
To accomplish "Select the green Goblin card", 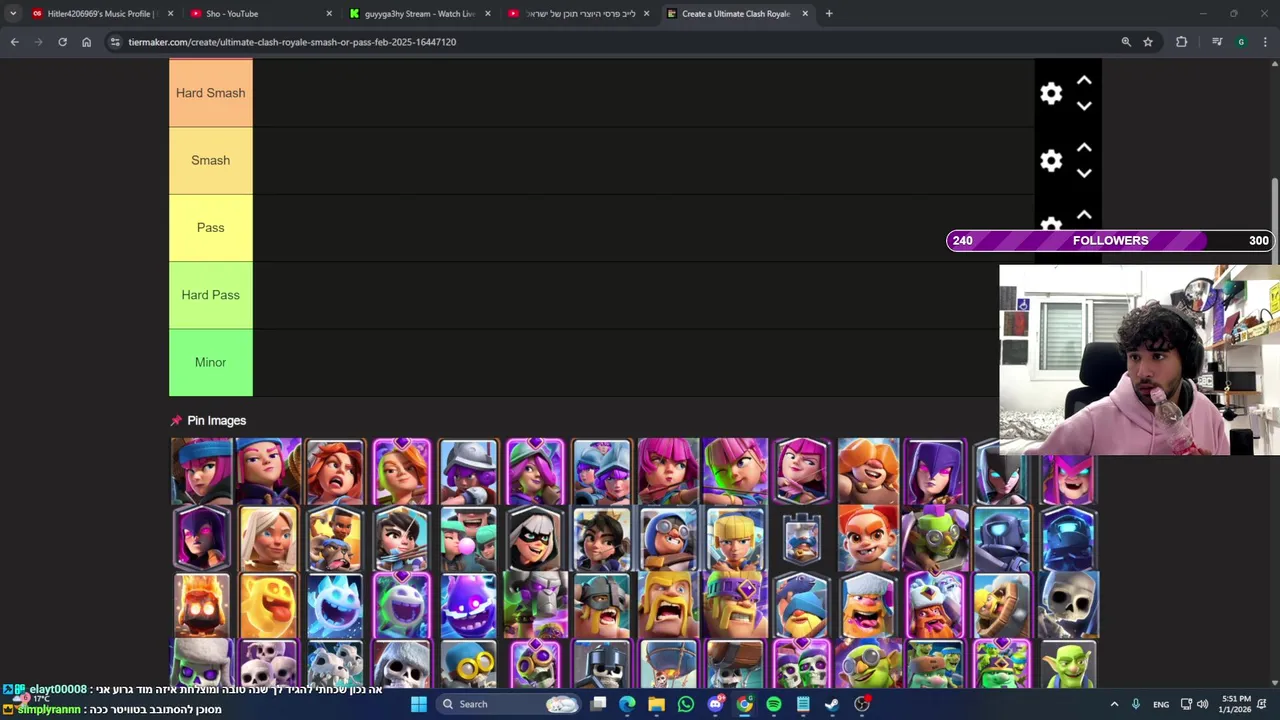I will coord(1068,663).
